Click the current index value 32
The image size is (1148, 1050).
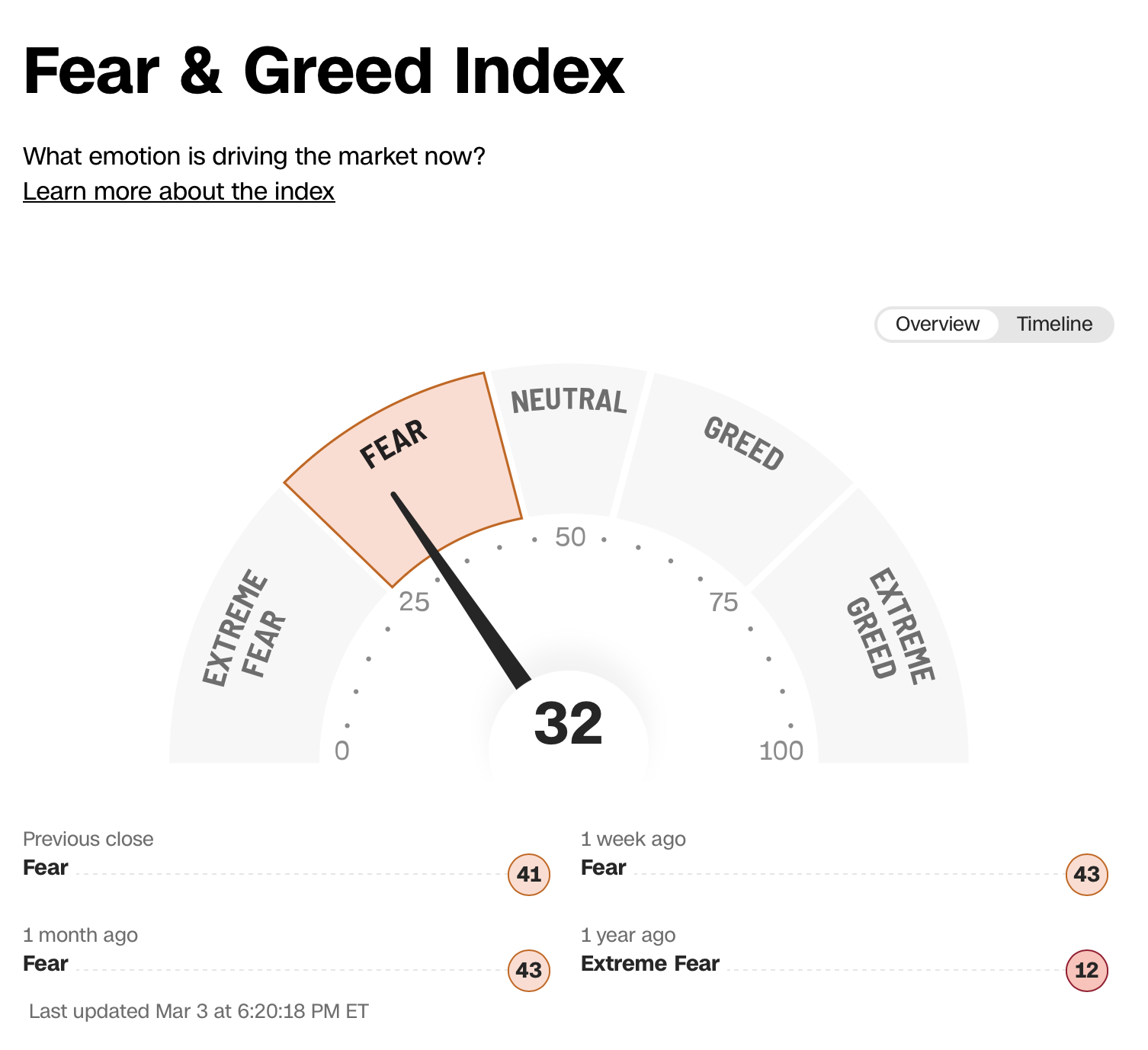(569, 724)
